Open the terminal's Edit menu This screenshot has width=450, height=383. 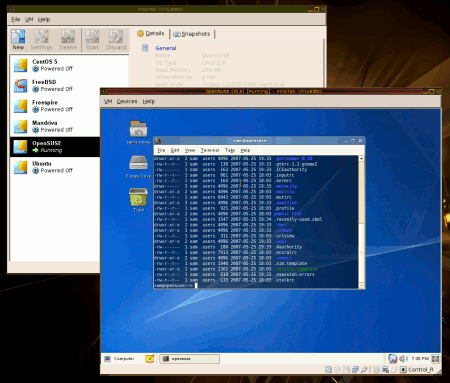(x=175, y=150)
